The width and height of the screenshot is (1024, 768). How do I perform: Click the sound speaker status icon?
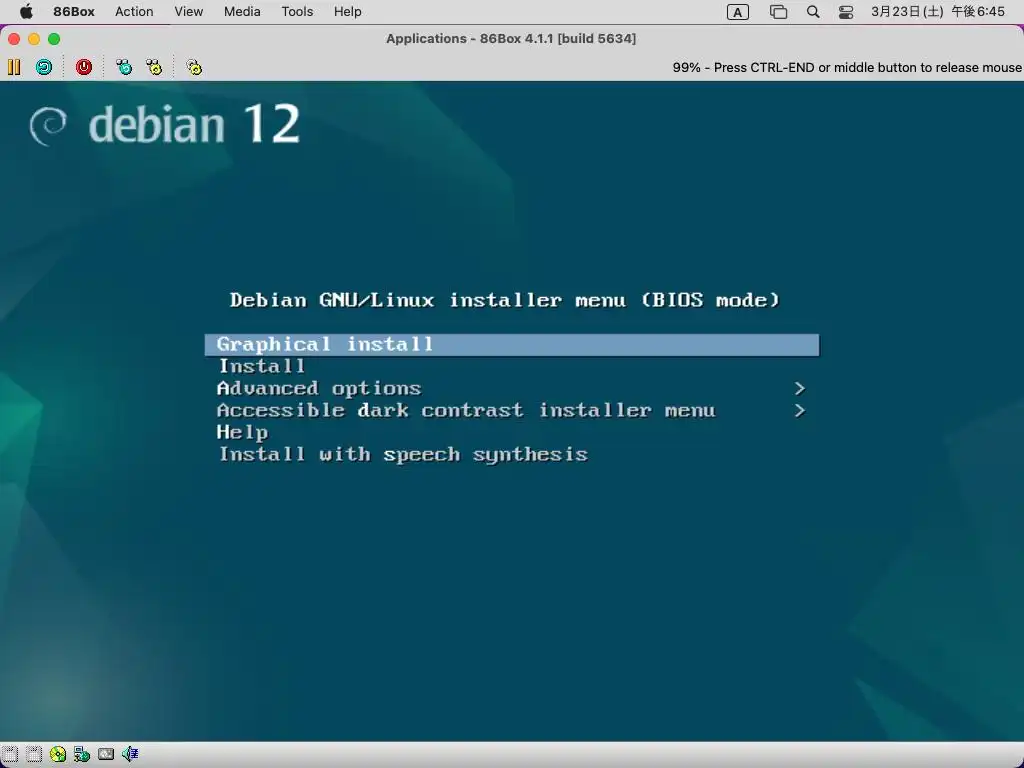click(x=130, y=754)
